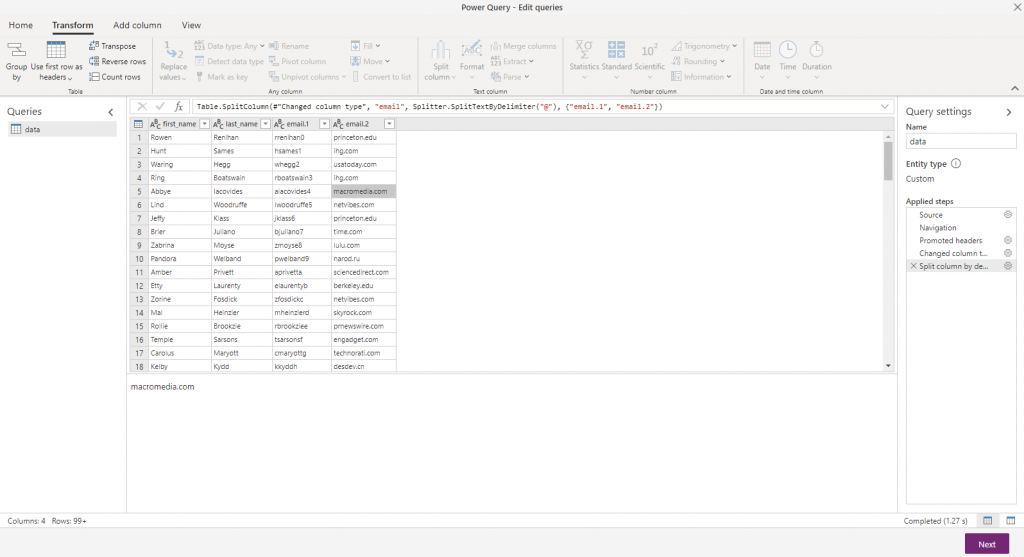Viewport: 1024px width, 557px height.
Task: Open the email.1 column filter dropdown
Action: [324, 123]
